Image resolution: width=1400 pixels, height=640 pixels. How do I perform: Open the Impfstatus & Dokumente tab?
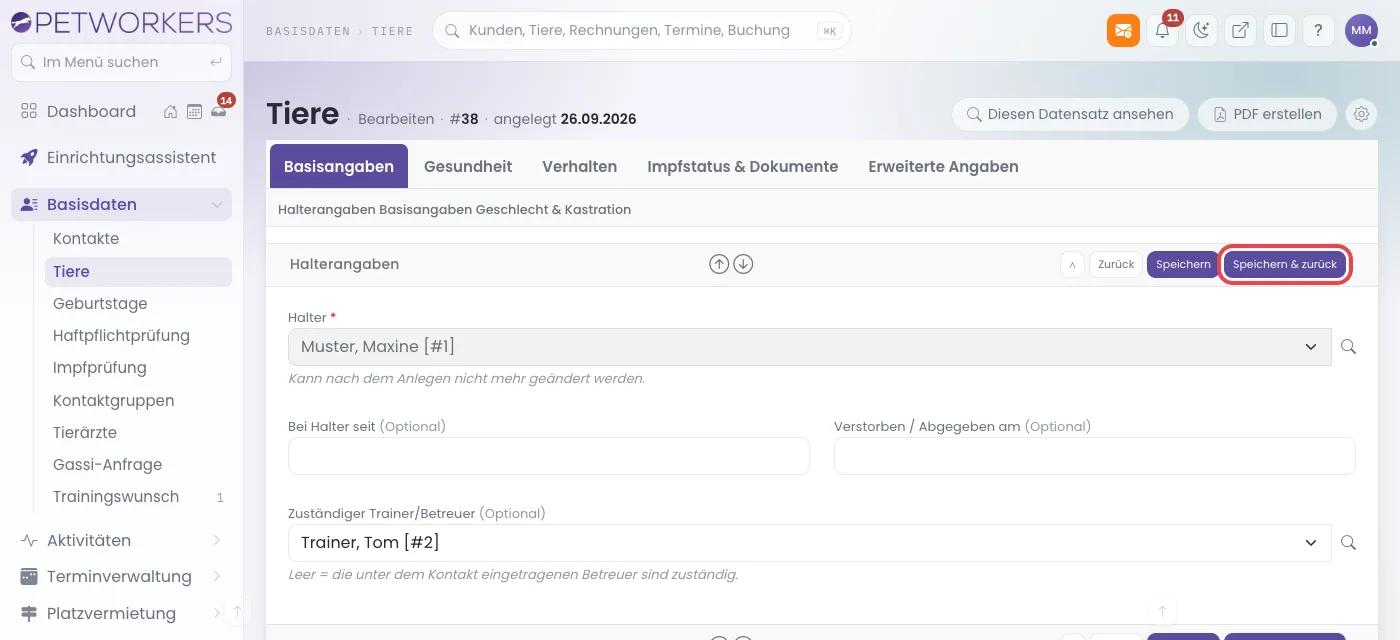pos(743,167)
